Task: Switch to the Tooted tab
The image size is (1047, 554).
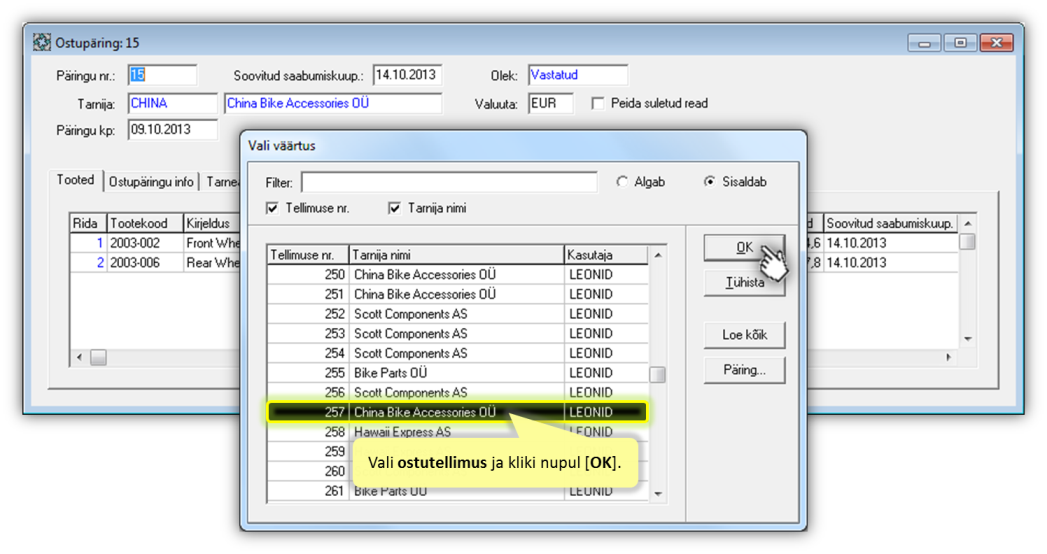Action: coord(75,180)
